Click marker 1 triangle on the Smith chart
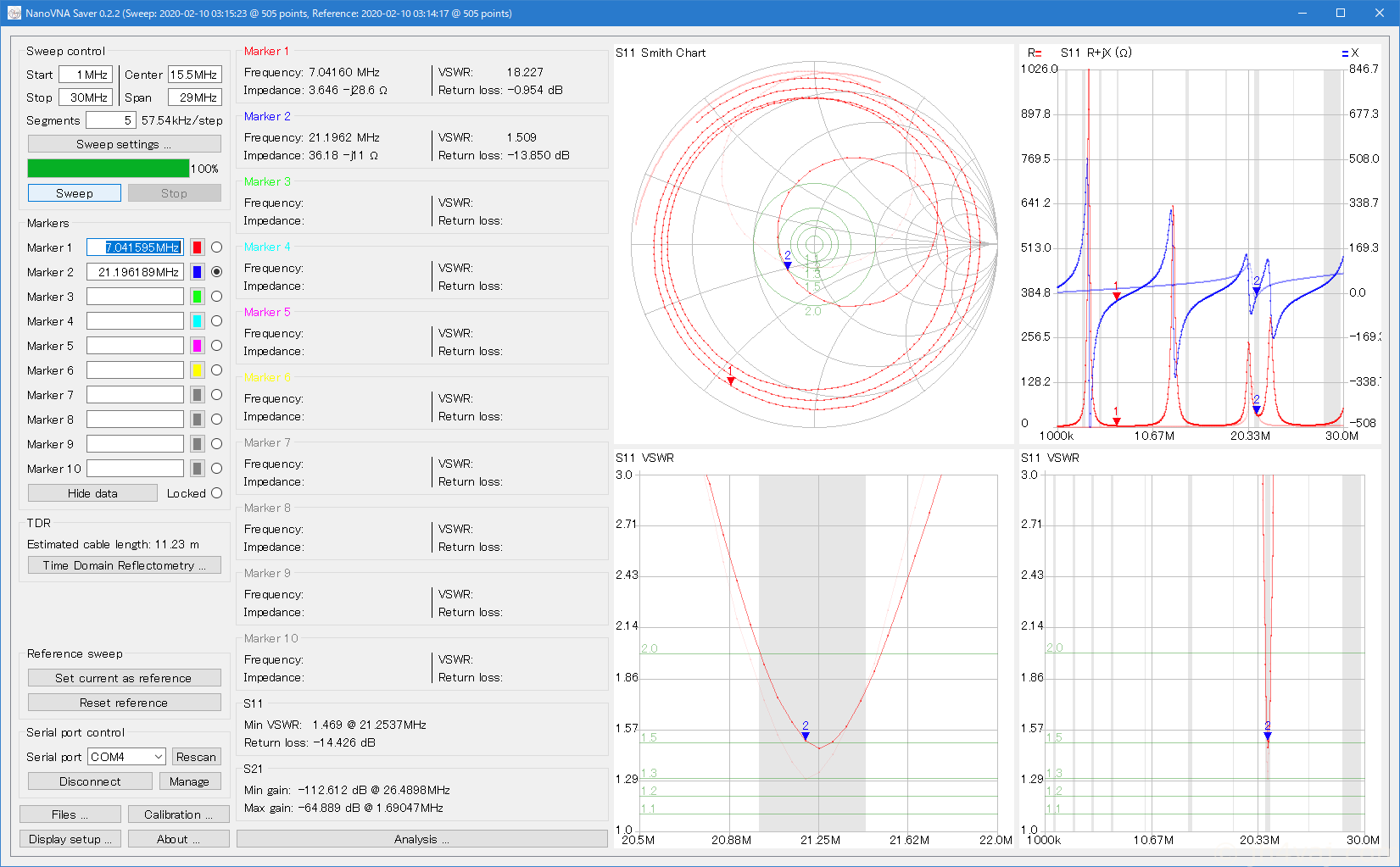1400x867 pixels. tap(731, 381)
